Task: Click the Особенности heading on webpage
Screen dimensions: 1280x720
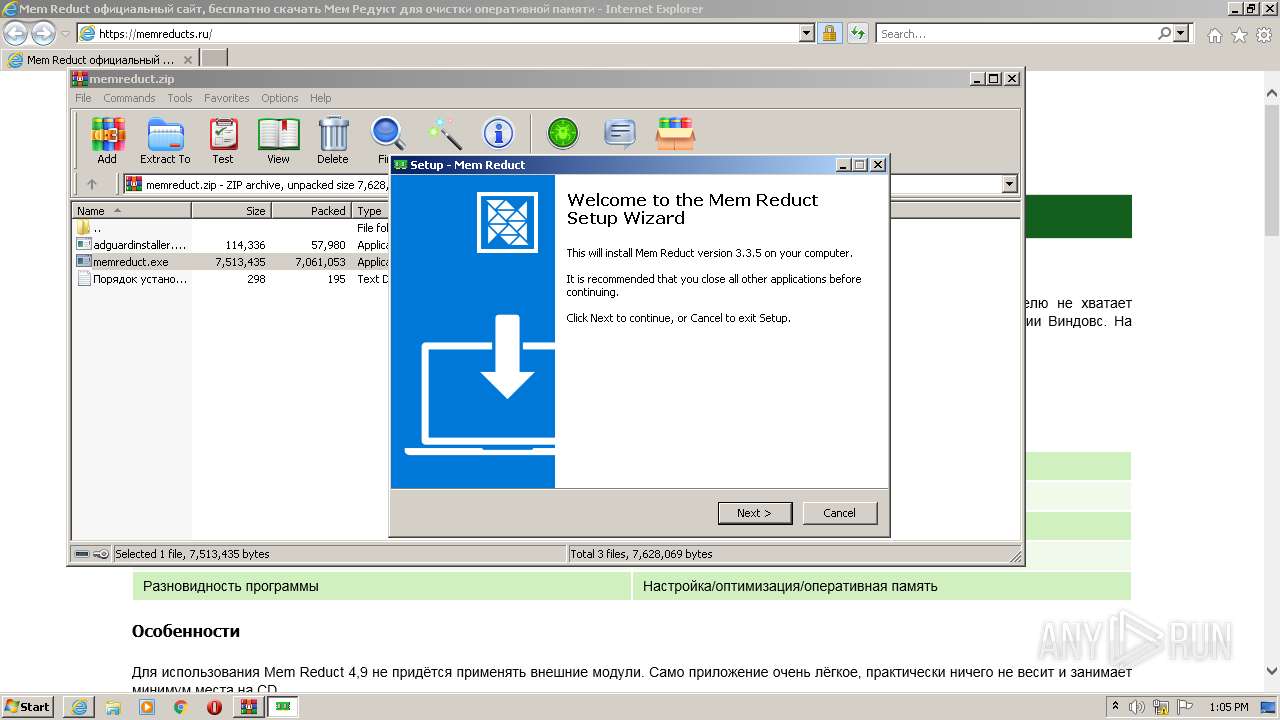Action: [x=186, y=631]
